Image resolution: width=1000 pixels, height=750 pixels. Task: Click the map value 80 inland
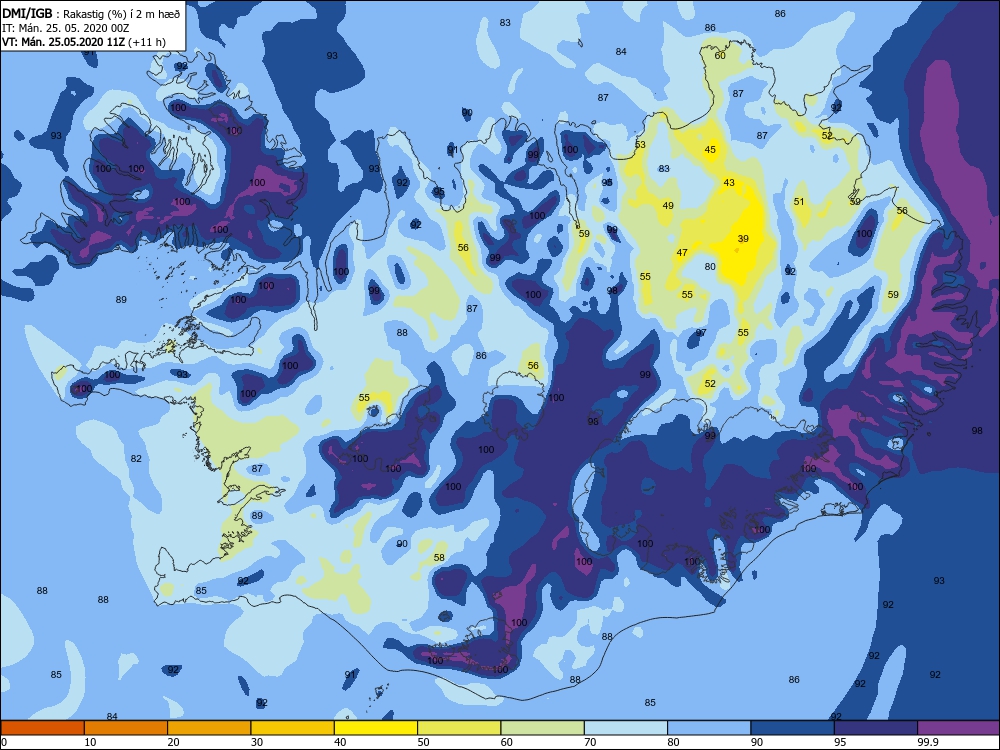710,267
